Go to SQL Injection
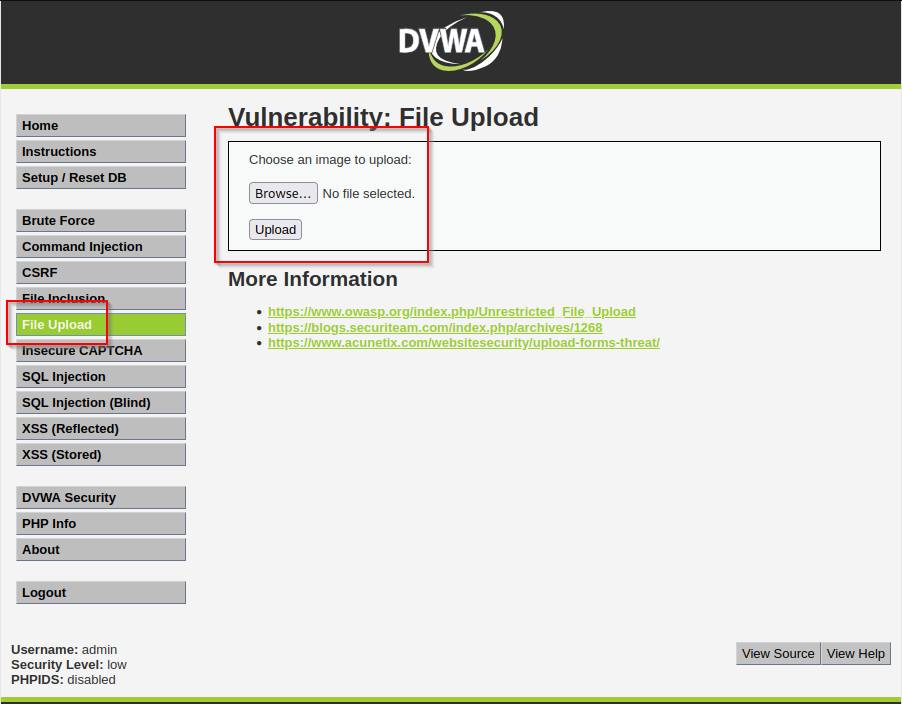This screenshot has height=704, width=902. [x=101, y=376]
